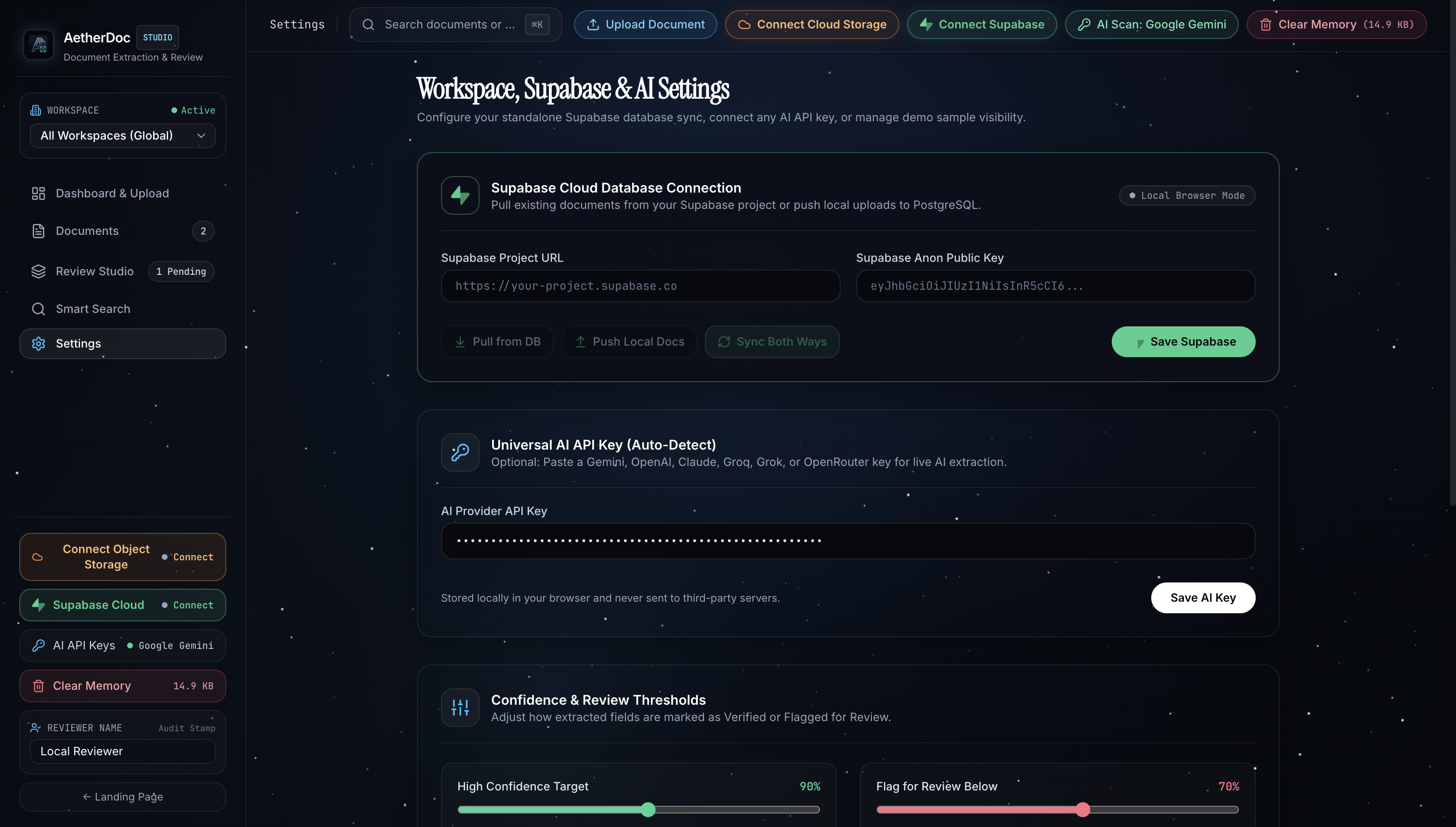The image size is (1456, 827).
Task: Open Review Studio from the sidebar
Action: click(x=123, y=271)
